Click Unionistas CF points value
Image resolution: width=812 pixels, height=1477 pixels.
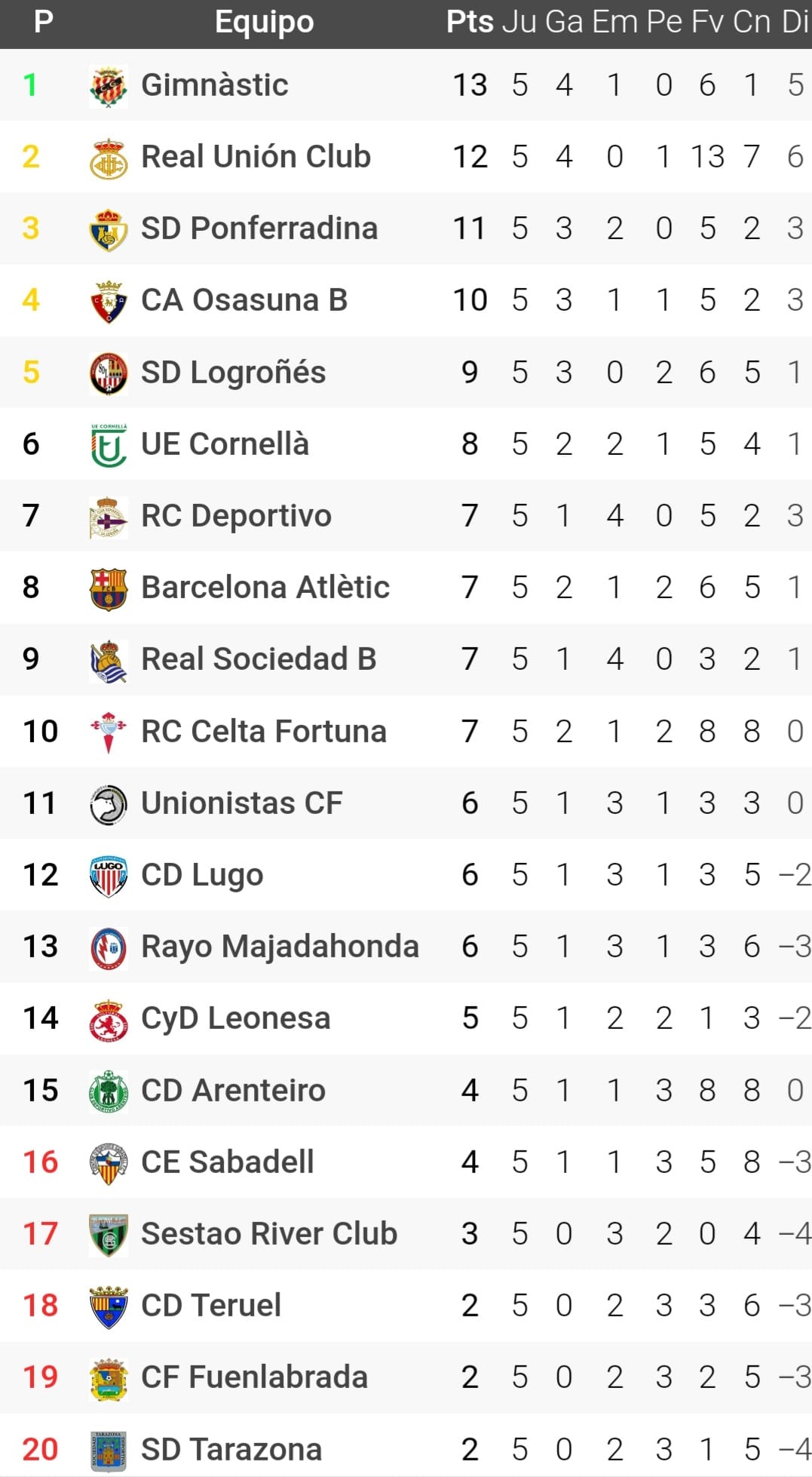[x=470, y=803]
